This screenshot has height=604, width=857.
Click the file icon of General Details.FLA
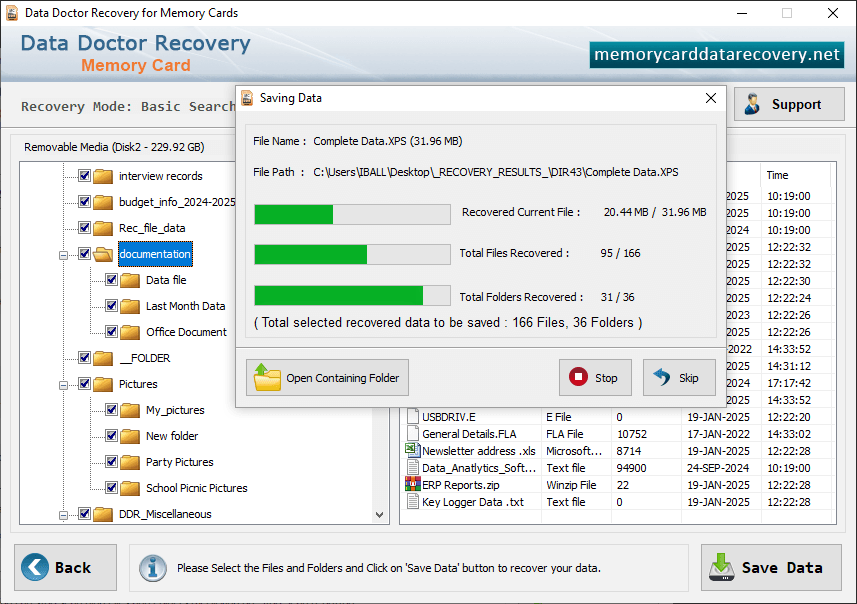413,433
